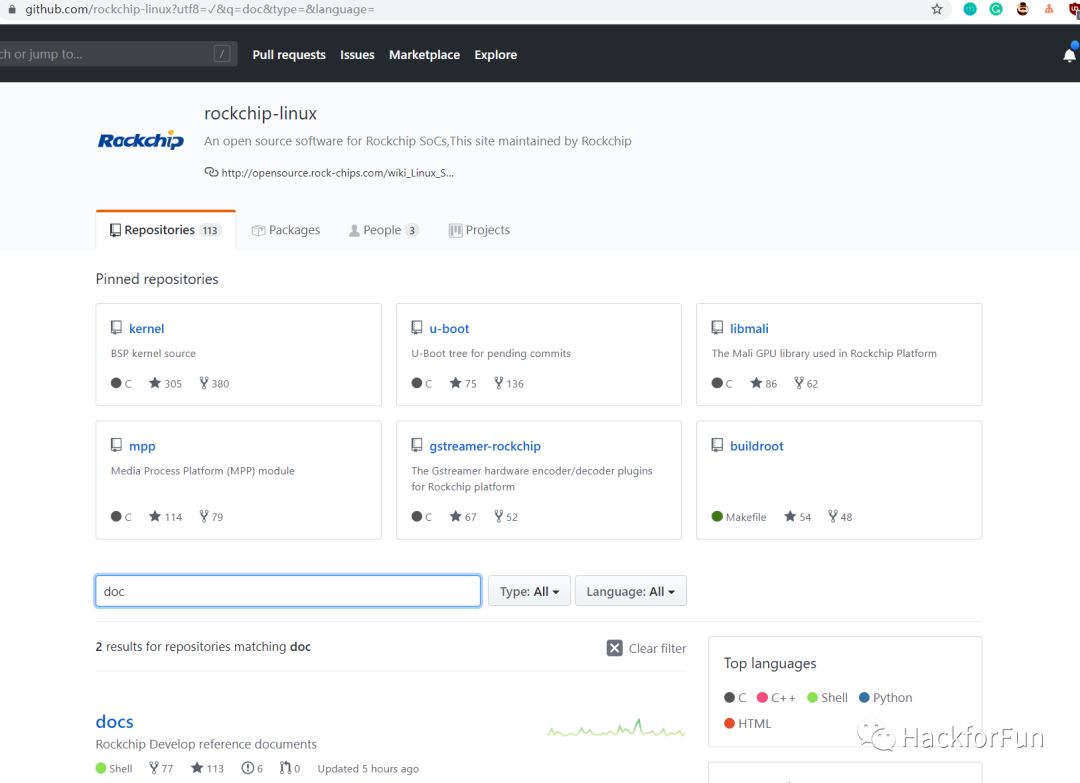
Task: Click the link icon beside opensource URL
Action: tap(211, 172)
